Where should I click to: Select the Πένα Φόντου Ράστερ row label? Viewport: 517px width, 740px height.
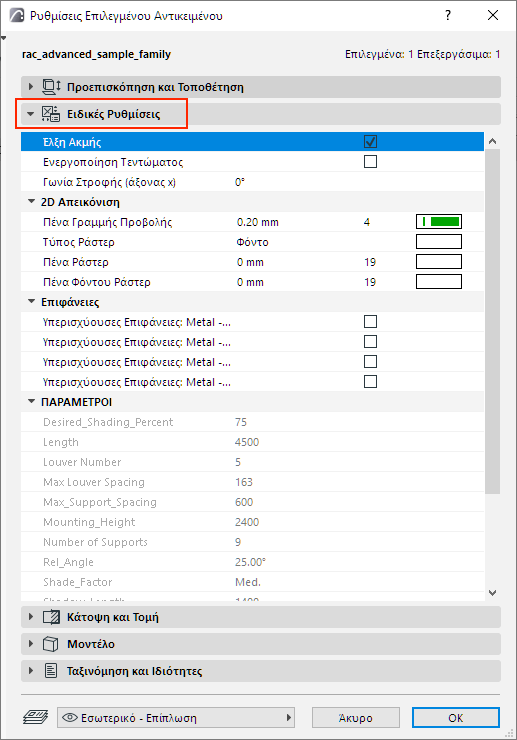click(97, 282)
